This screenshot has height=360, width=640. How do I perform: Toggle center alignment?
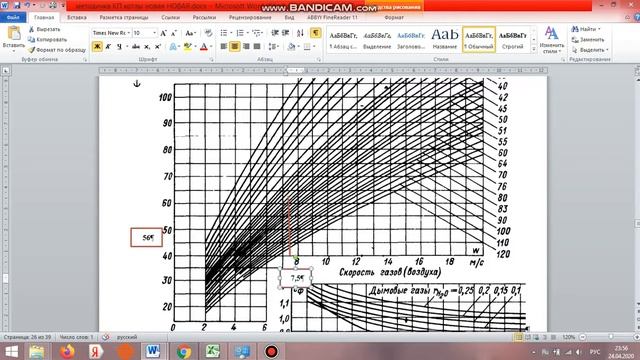(235, 47)
